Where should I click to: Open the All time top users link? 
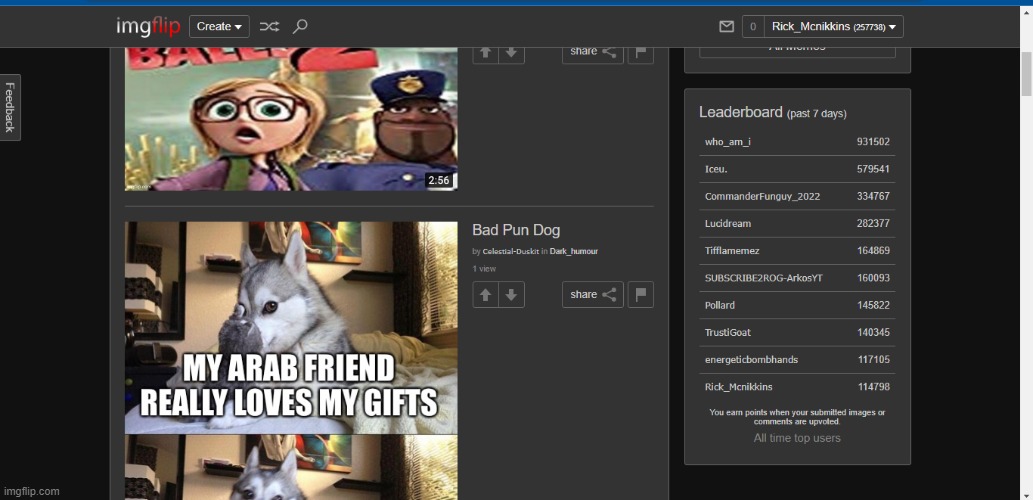pos(797,438)
